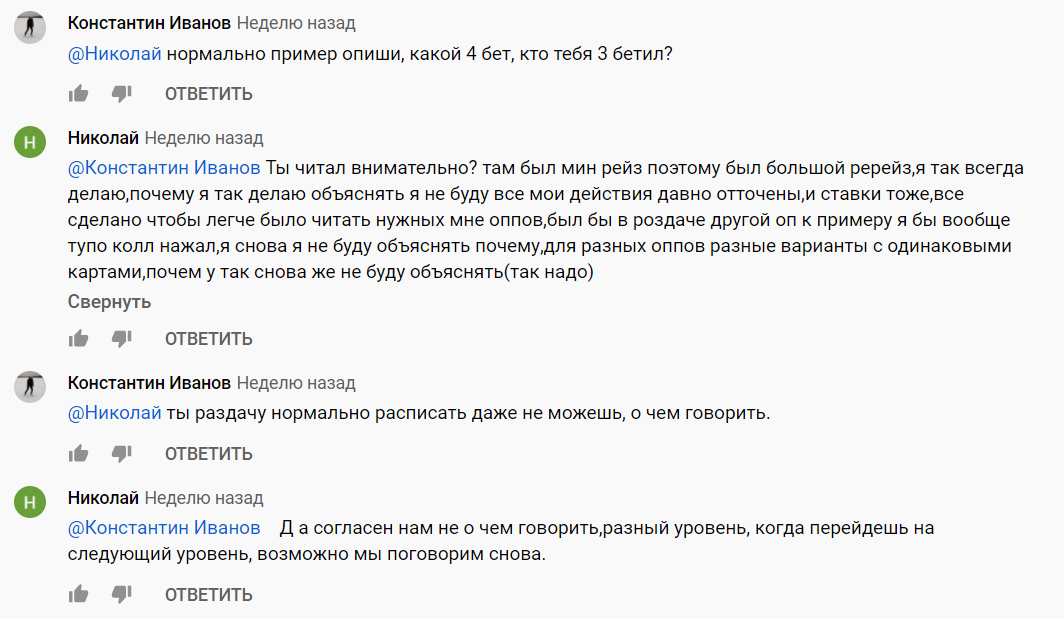Open @Константин Иванов mention in last comment
The image size is (1064, 619).
click(164, 528)
